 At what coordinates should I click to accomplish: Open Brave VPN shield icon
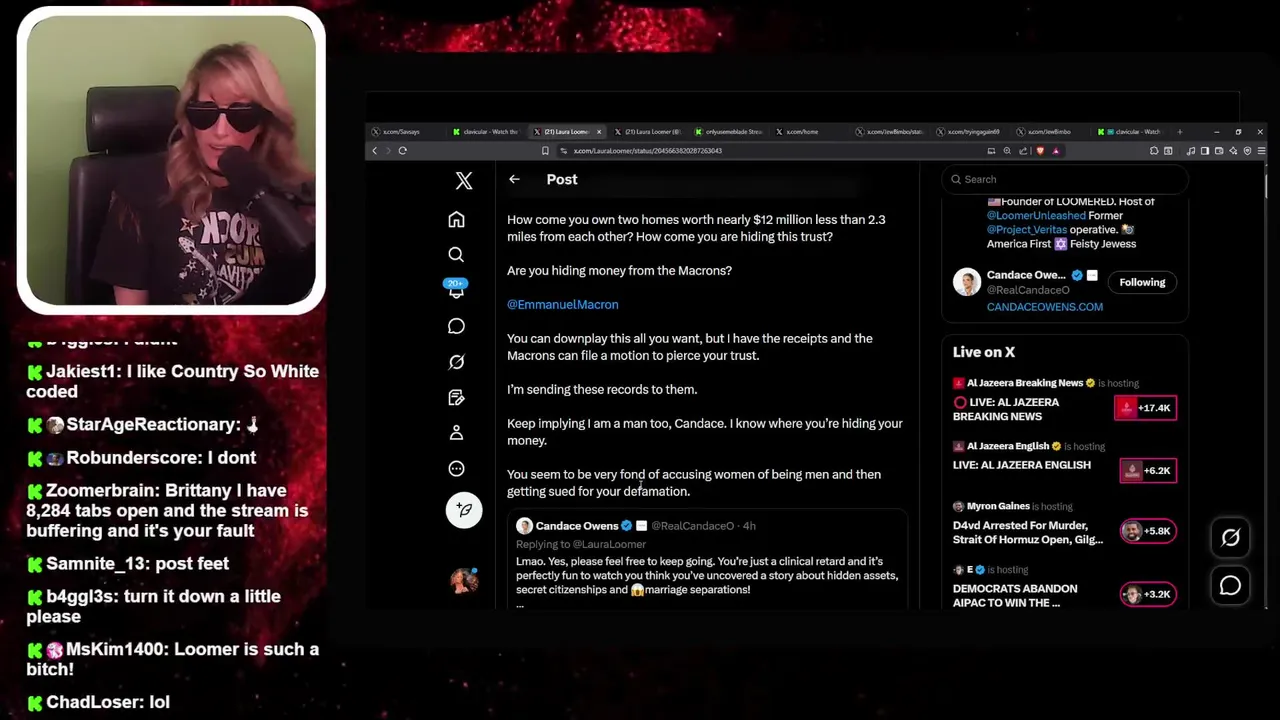click(1247, 151)
